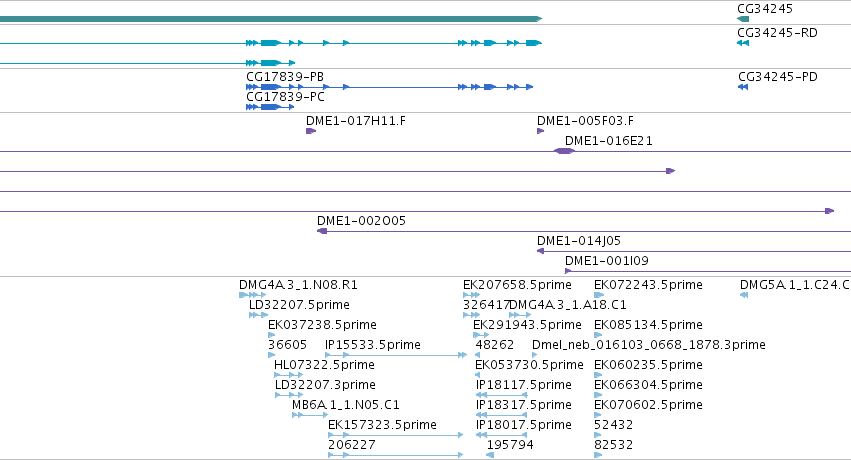
Task: Select the EK037238.5prime label
Action: tap(322, 325)
